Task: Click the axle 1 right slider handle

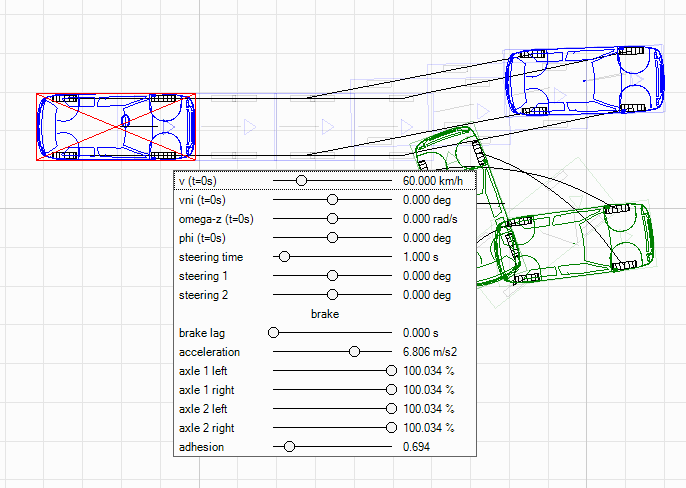Action: [392, 390]
